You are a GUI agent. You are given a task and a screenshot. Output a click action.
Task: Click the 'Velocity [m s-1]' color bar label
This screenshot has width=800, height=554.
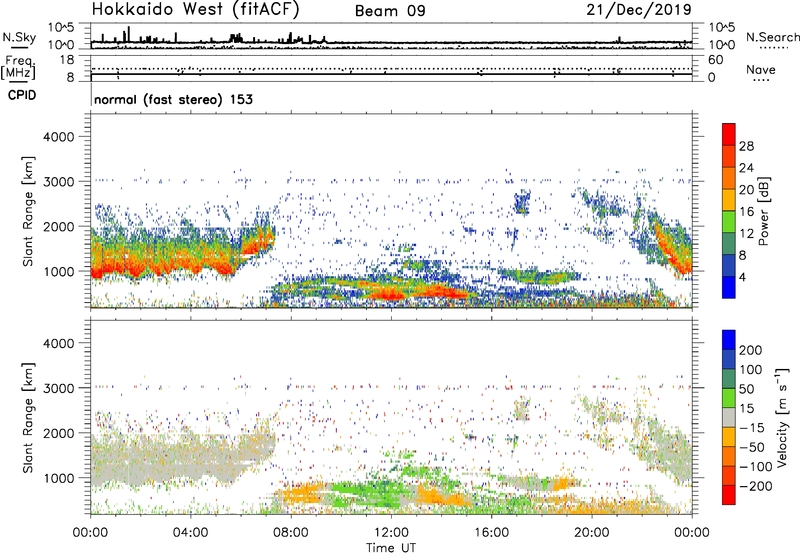pos(783,417)
